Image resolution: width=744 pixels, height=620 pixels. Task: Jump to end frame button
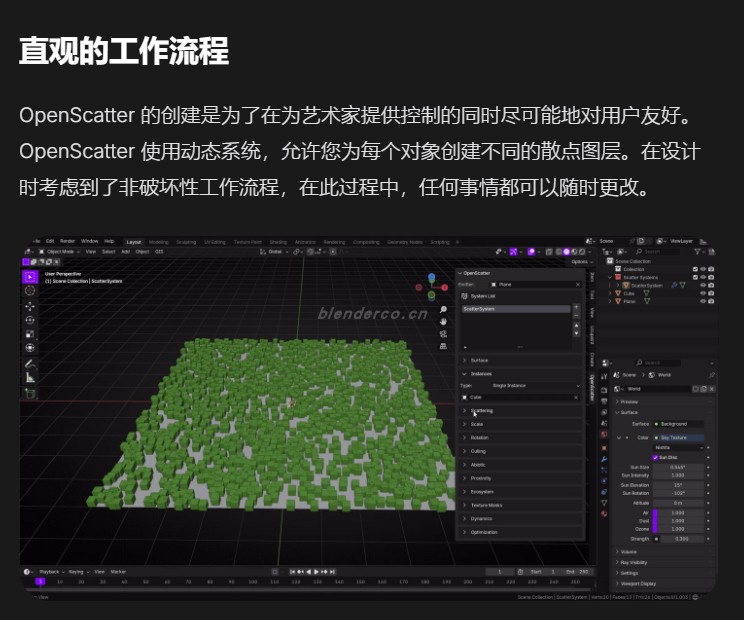[x=333, y=572]
